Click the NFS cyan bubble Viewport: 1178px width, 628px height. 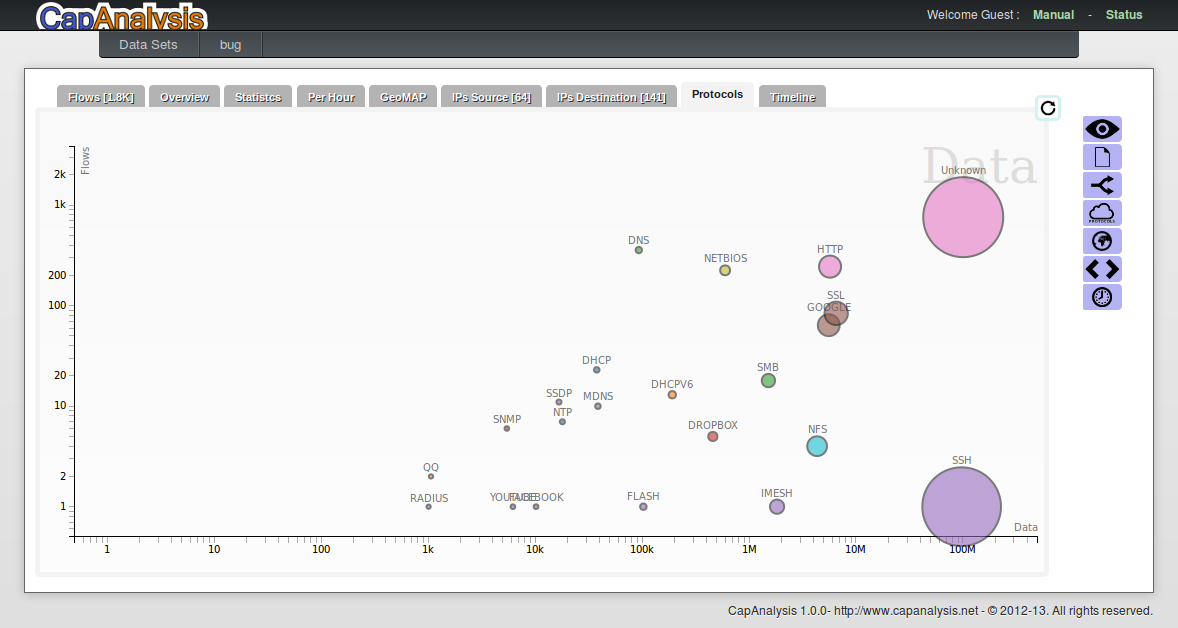pos(817,446)
